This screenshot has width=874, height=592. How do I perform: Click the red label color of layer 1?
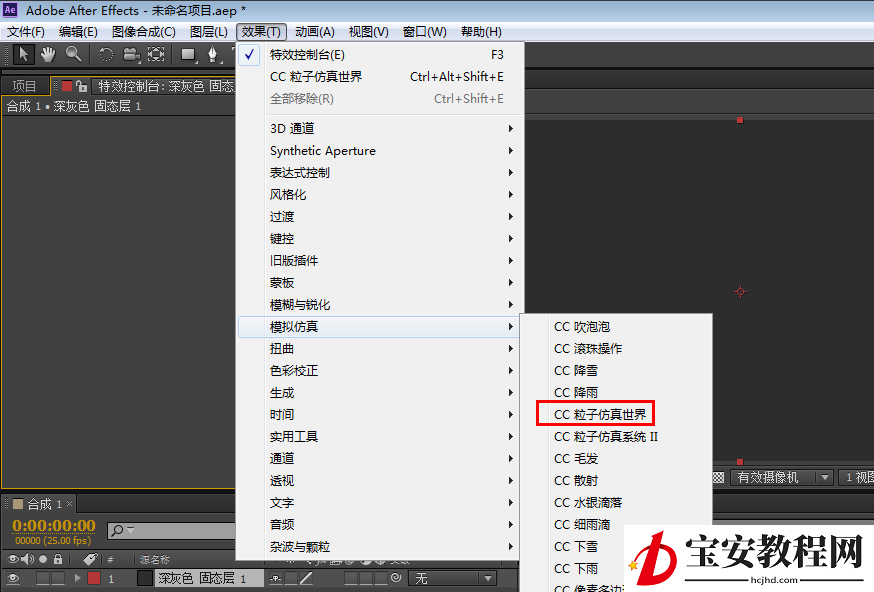(94, 578)
